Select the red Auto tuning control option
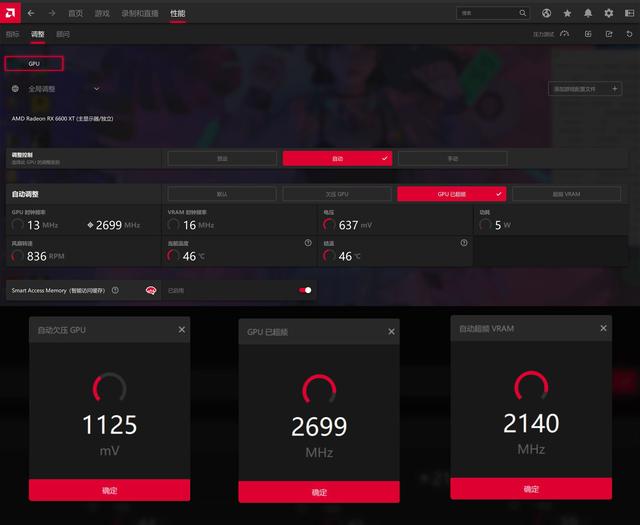Viewport: 640px width, 525px height. [337, 158]
